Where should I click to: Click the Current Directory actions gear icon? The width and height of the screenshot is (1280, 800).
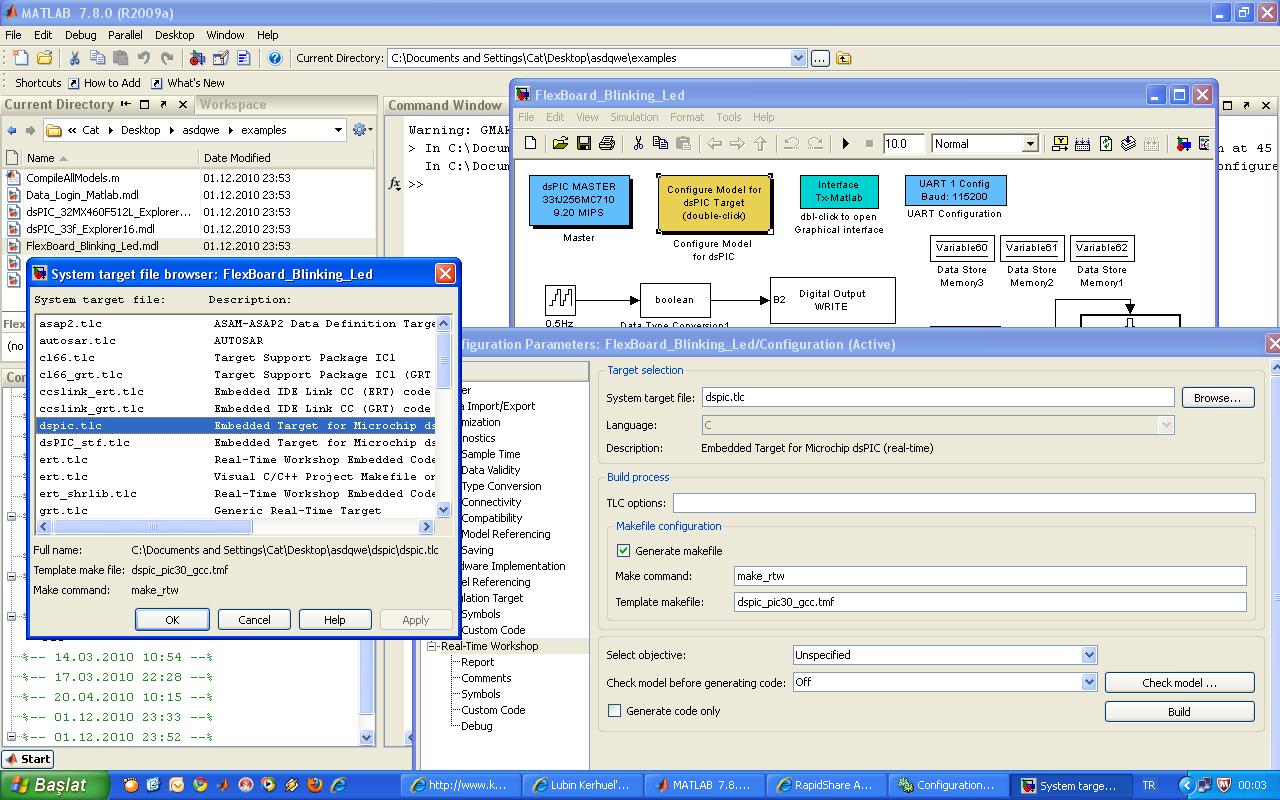tap(362, 130)
